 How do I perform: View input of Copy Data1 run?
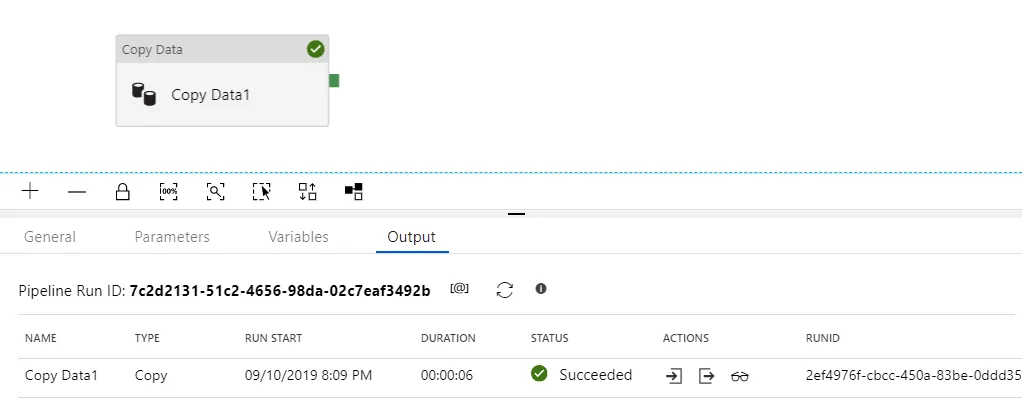click(x=674, y=376)
